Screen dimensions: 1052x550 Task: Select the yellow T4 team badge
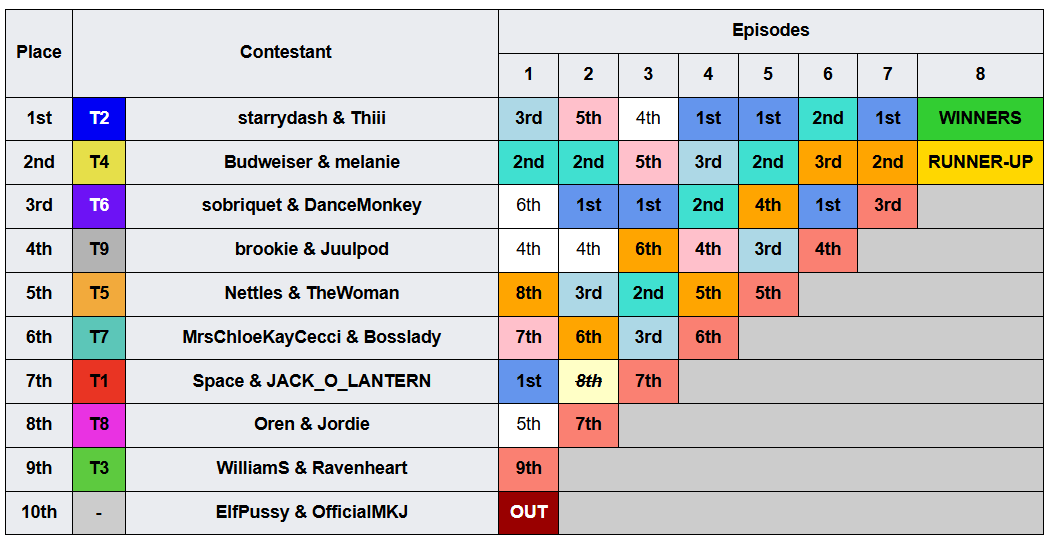point(99,162)
